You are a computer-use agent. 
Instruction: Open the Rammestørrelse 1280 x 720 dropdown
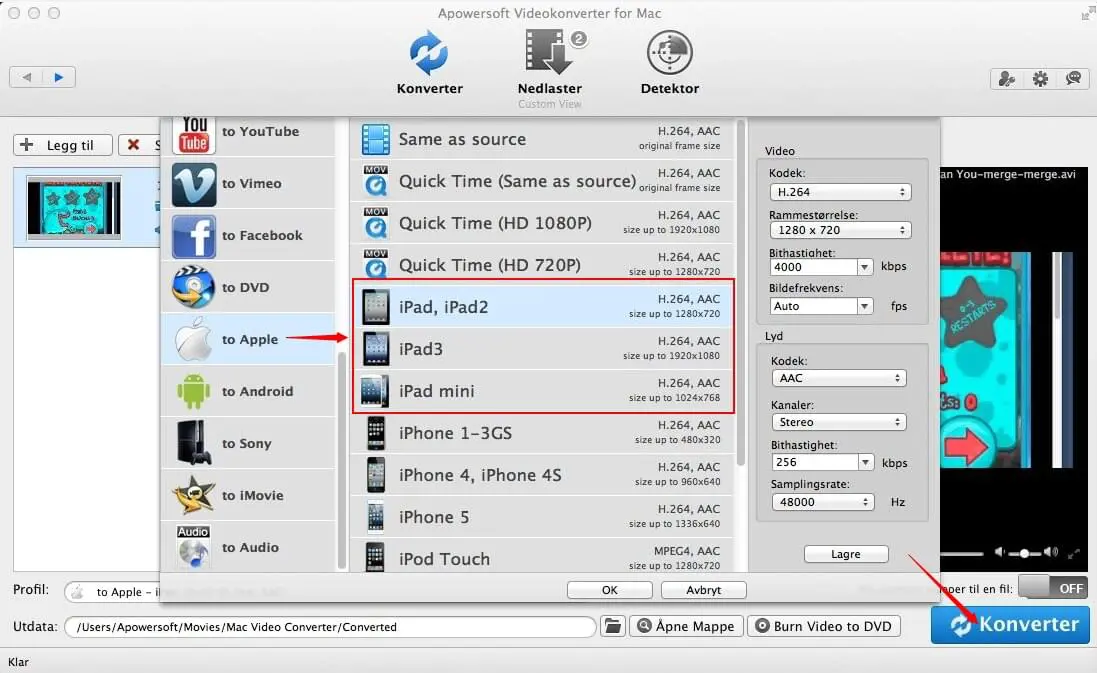[x=840, y=229]
